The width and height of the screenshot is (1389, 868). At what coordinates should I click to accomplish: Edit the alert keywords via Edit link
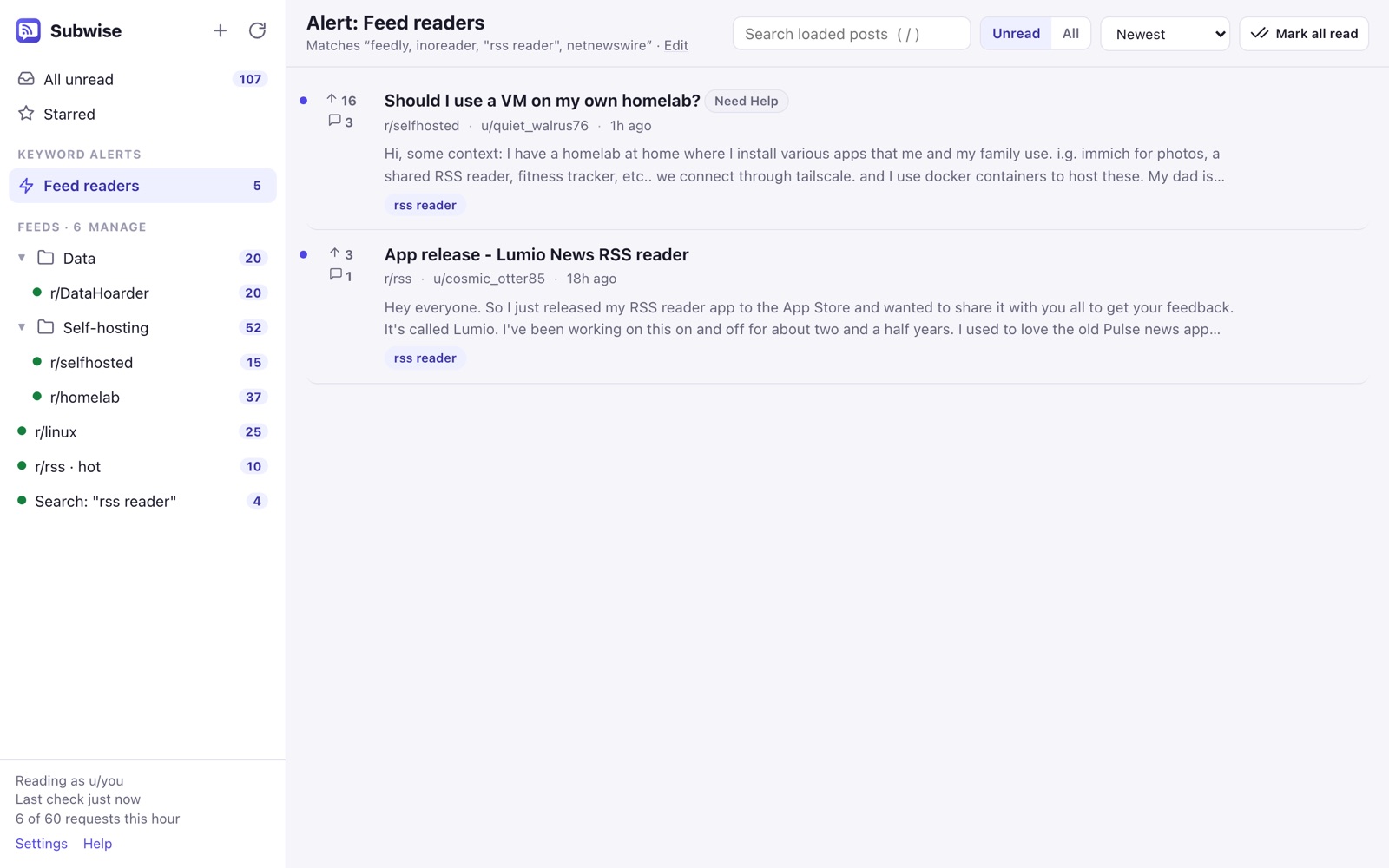(675, 45)
